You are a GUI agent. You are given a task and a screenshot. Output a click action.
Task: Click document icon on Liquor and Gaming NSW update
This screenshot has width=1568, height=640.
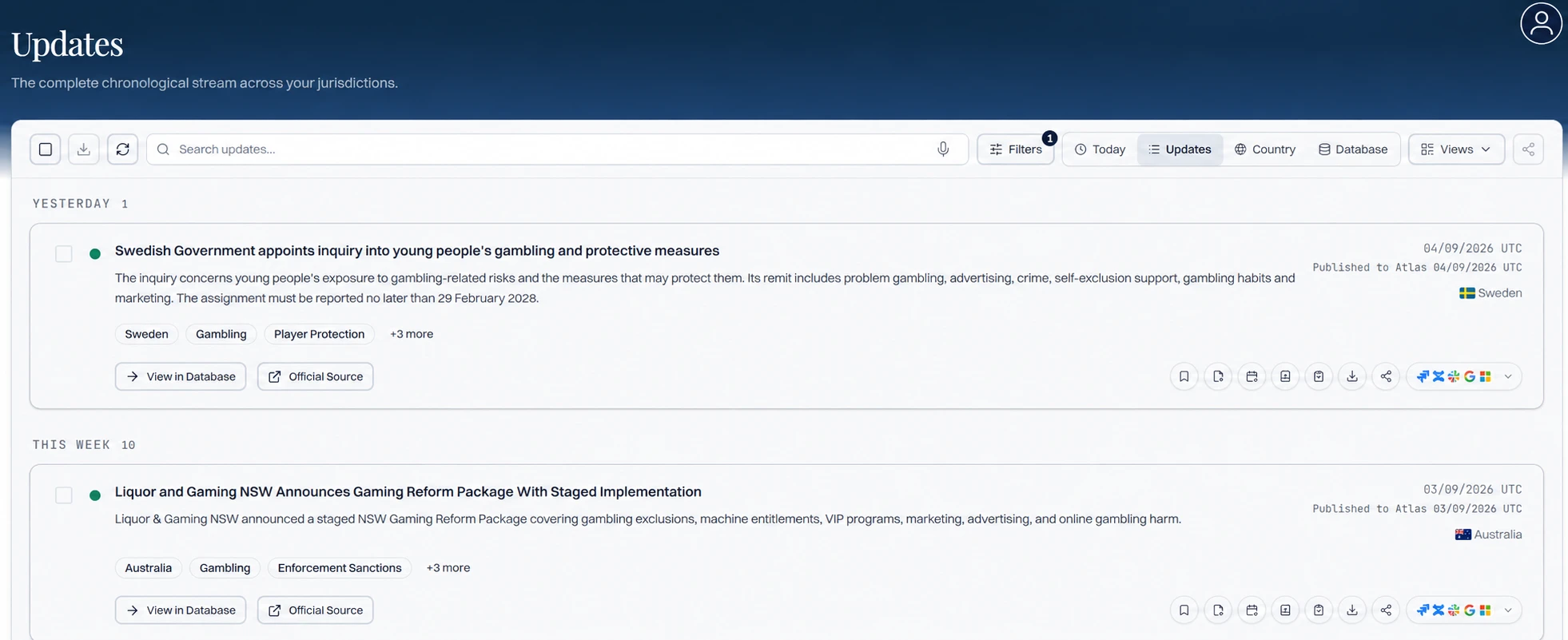click(x=1218, y=610)
